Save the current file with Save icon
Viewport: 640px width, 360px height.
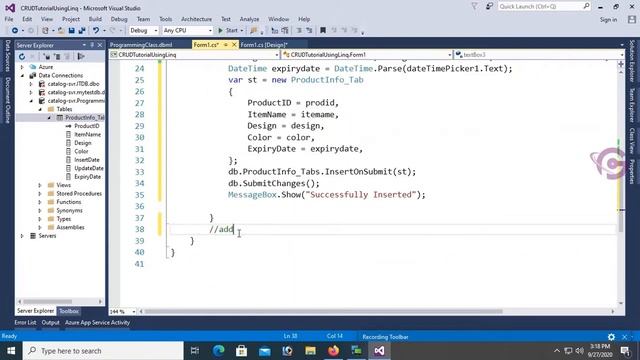pyautogui.click(x=71, y=31)
